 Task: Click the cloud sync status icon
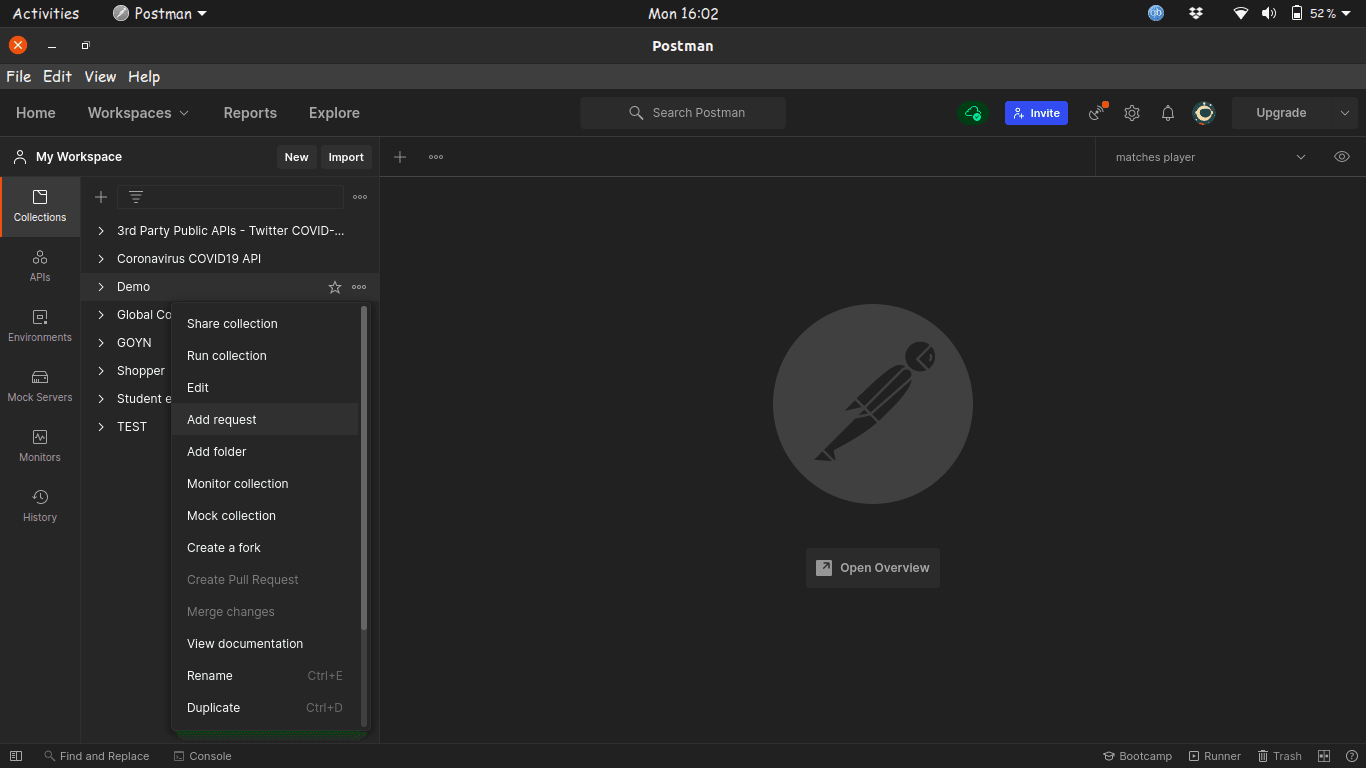(973, 113)
